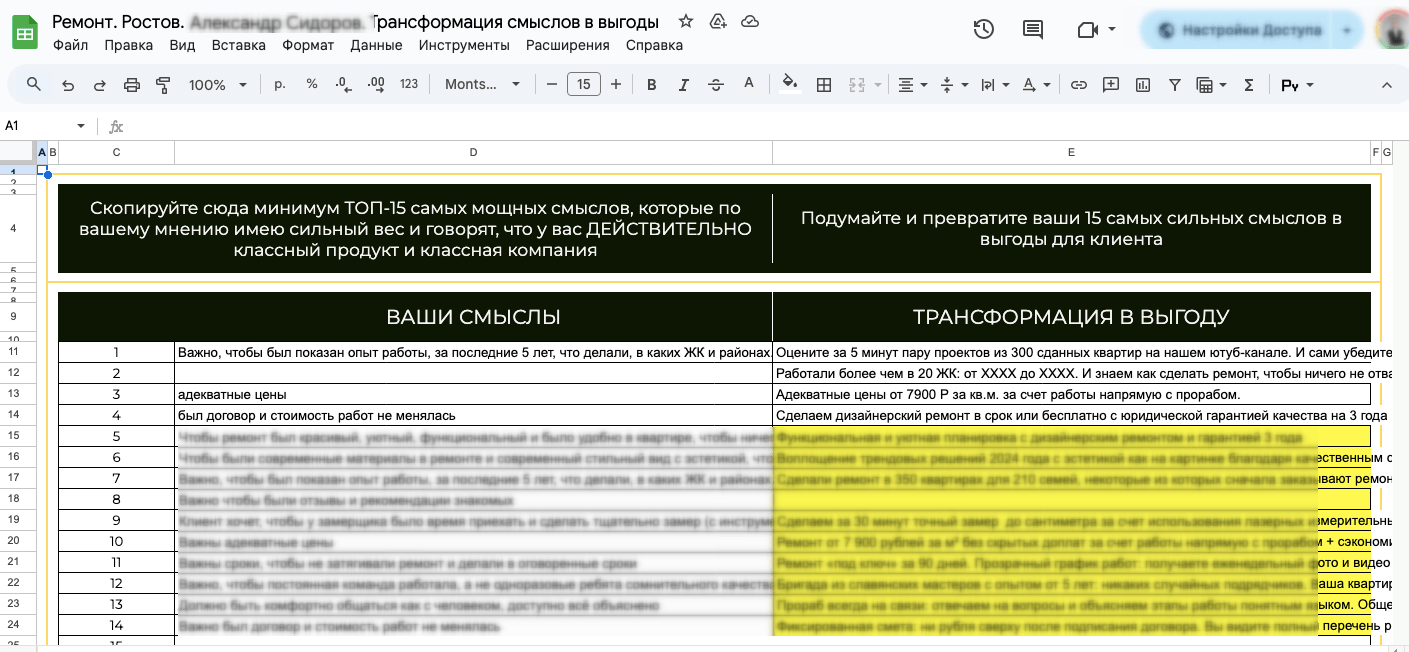Open the Справка menu
This screenshot has width=1409, height=652.
tap(654, 45)
